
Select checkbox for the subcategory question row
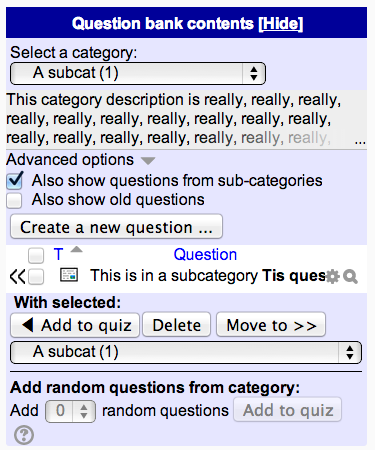click(x=36, y=277)
